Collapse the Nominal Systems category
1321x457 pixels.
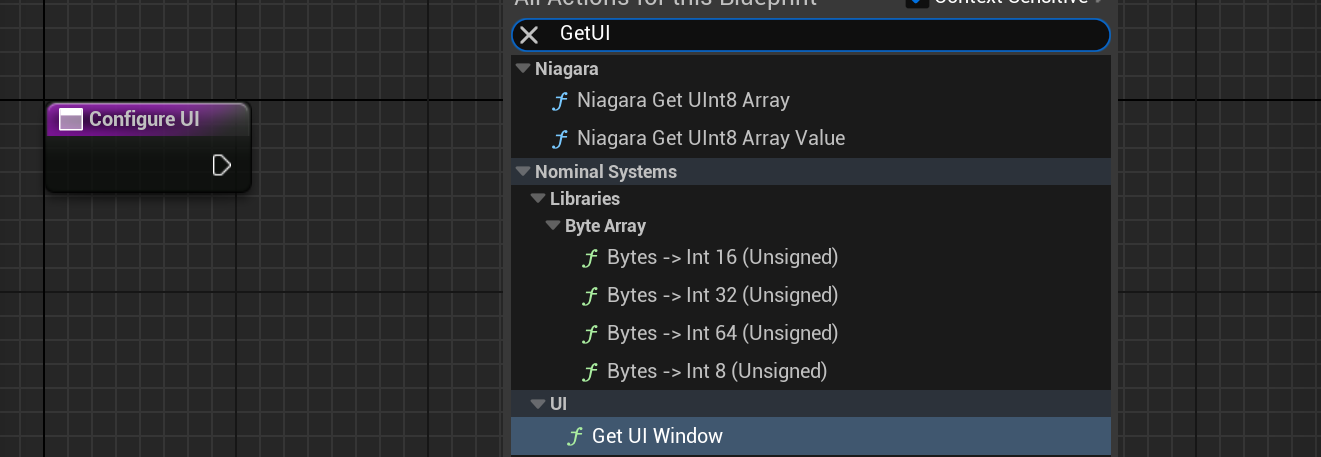523,172
